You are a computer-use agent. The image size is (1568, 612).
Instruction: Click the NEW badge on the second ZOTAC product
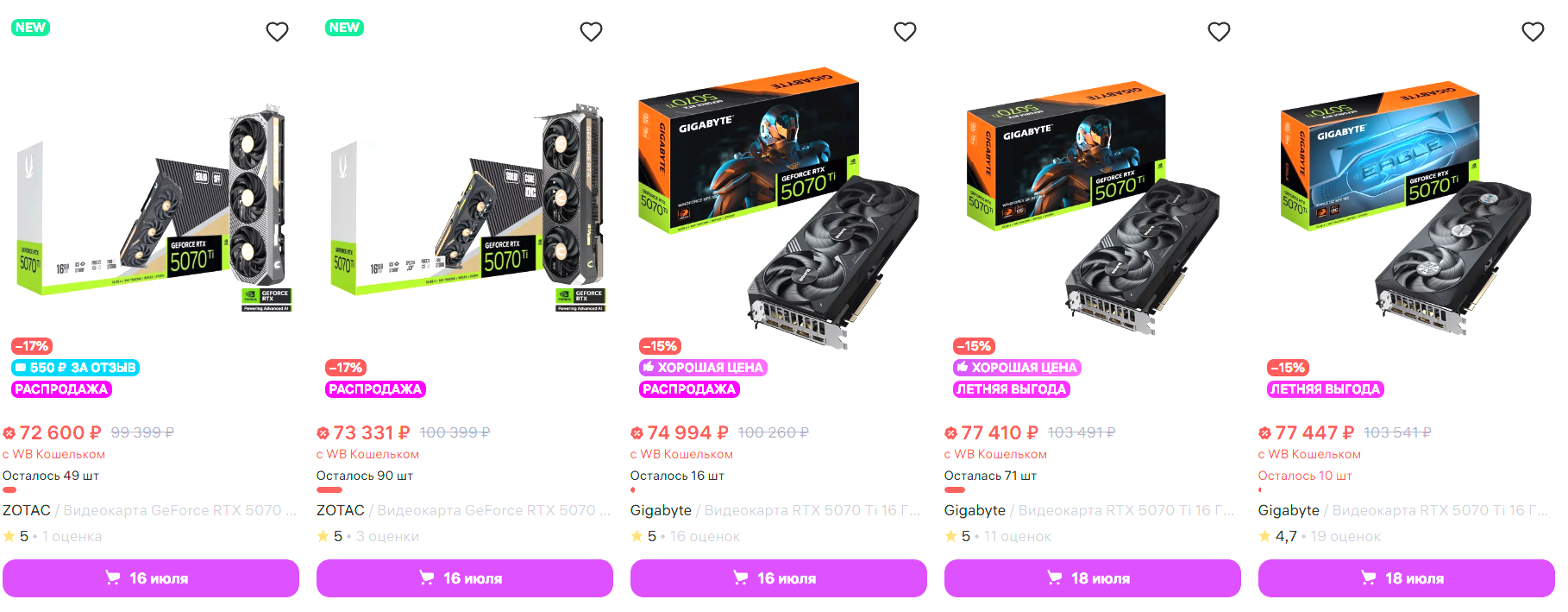tap(344, 28)
